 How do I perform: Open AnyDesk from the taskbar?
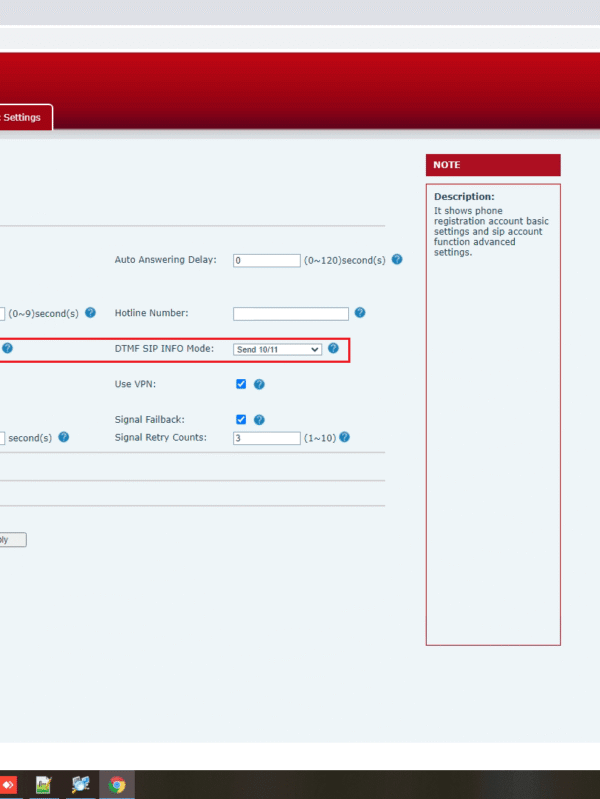[8, 785]
